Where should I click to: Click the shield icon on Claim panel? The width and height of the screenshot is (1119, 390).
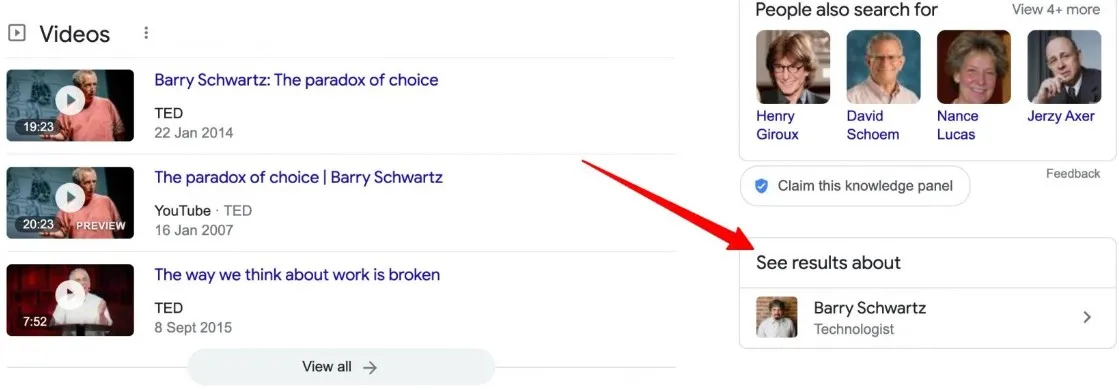[761, 186]
